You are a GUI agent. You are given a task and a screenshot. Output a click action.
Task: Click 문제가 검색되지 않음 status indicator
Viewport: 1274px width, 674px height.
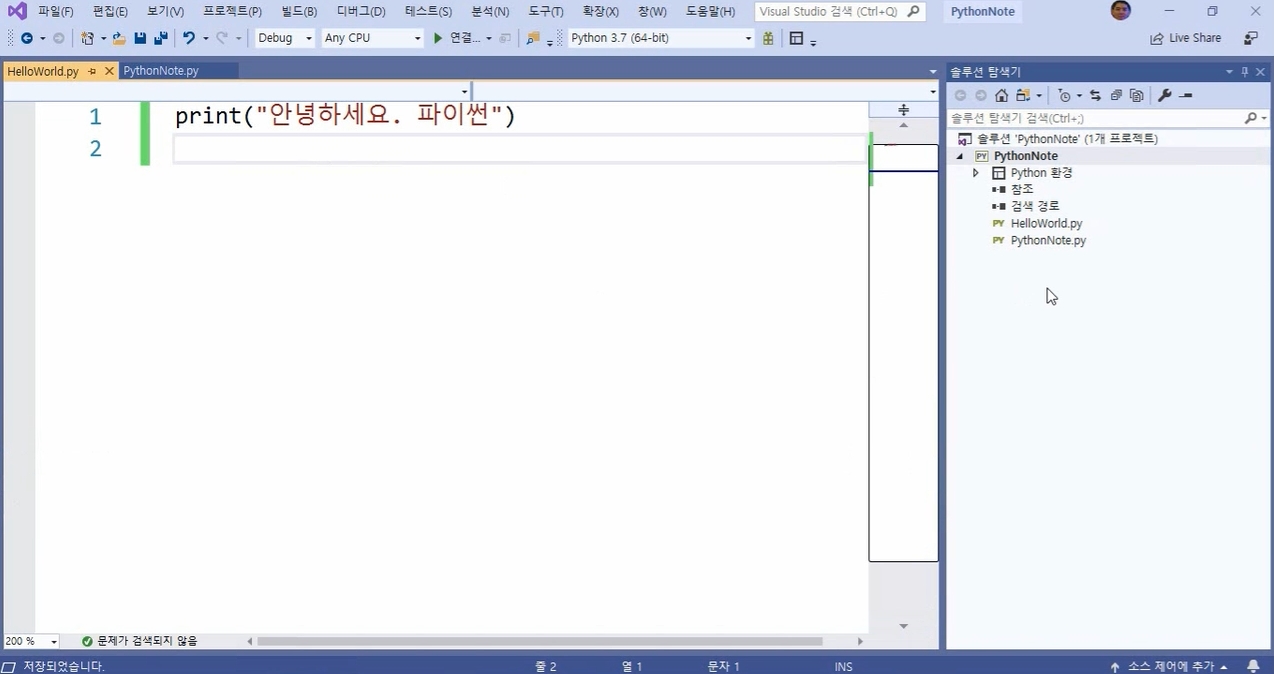point(139,641)
